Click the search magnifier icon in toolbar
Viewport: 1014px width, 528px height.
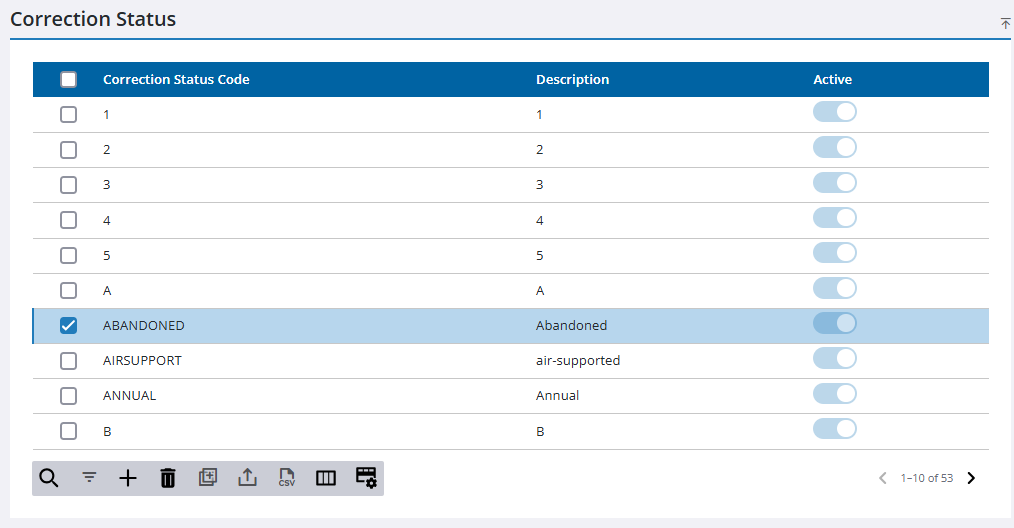point(48,478)
